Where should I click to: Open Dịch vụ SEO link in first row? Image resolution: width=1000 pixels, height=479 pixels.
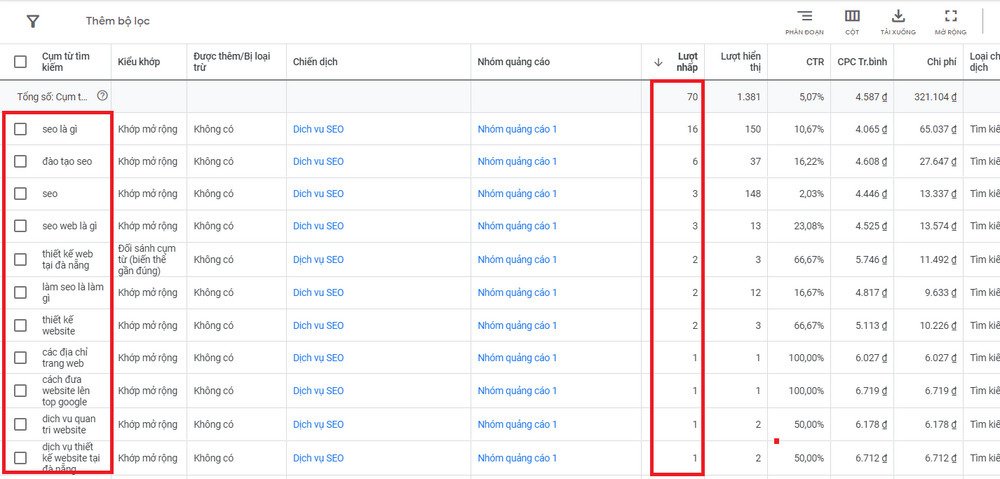[x=318, y=129]
